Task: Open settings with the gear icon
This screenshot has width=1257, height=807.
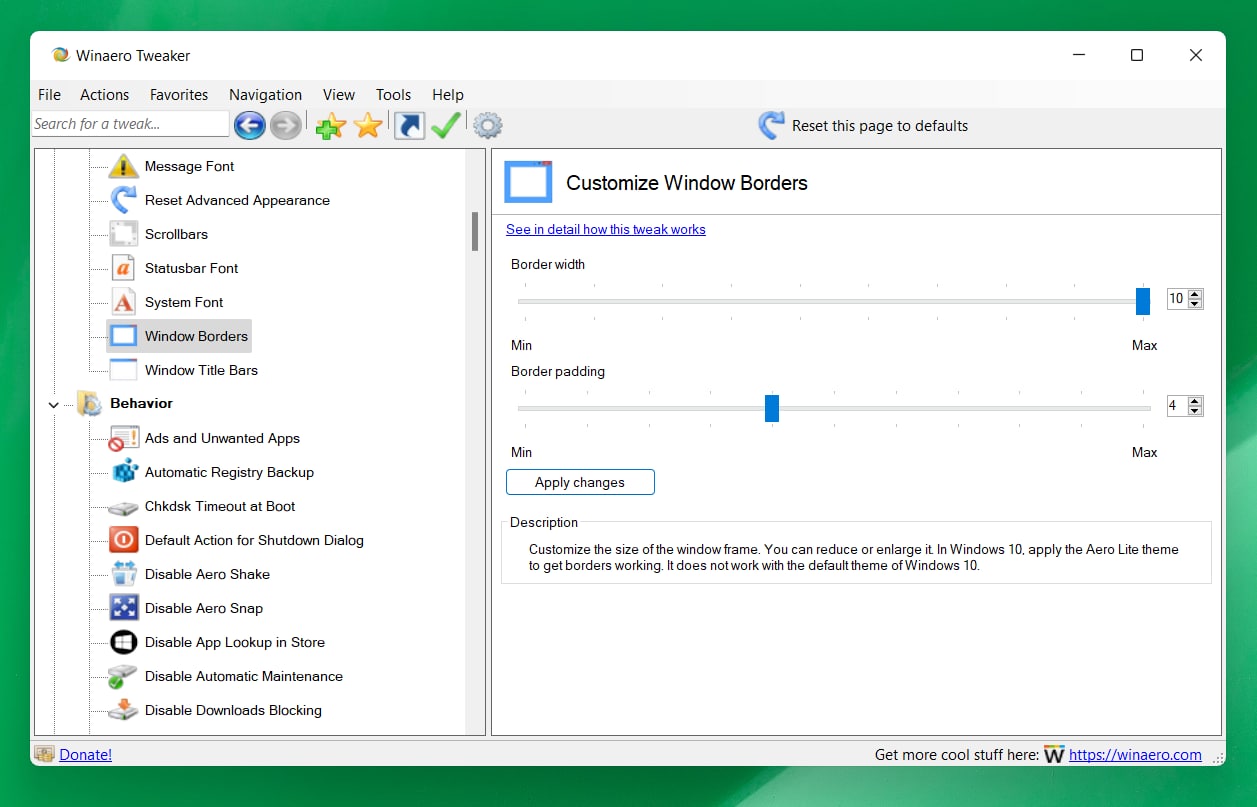Action: [x=488, y=126]
